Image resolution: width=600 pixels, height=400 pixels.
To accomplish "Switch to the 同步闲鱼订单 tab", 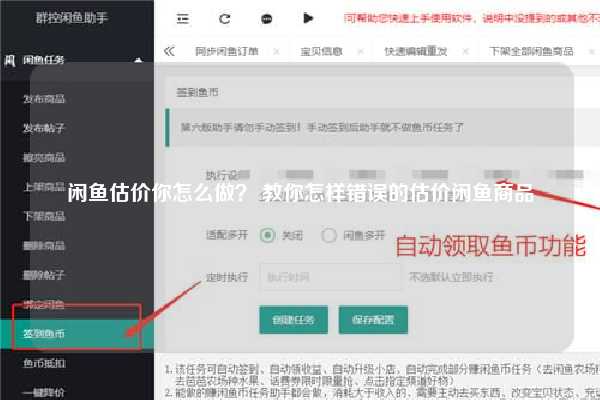I will pyautogui.click(x=227, y=51).
